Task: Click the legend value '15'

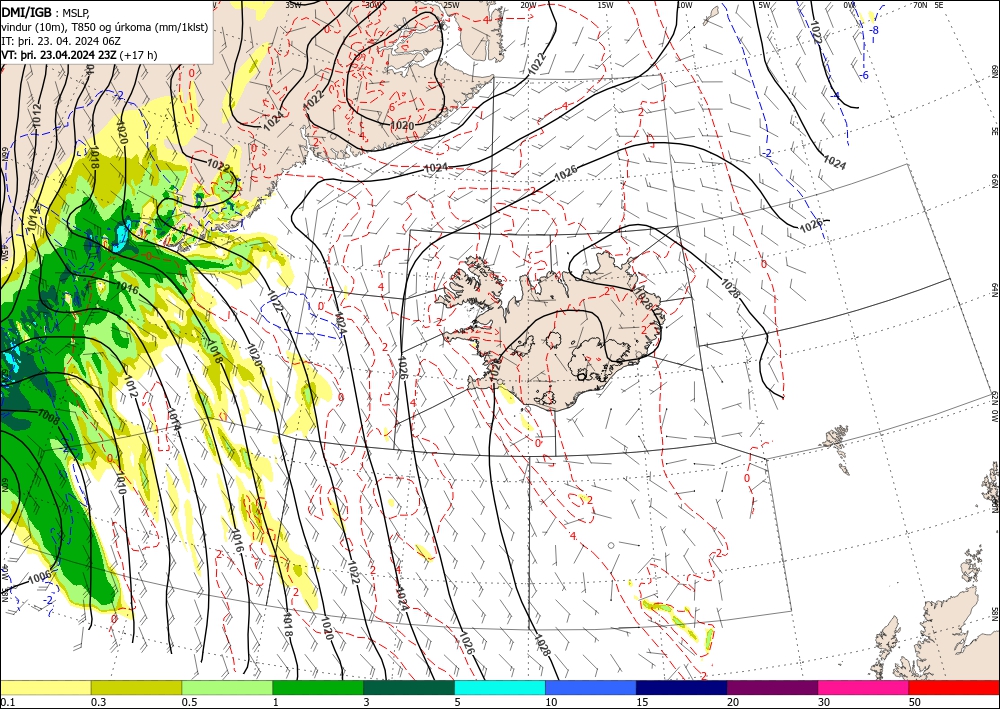Action: [x=642, y=702]
